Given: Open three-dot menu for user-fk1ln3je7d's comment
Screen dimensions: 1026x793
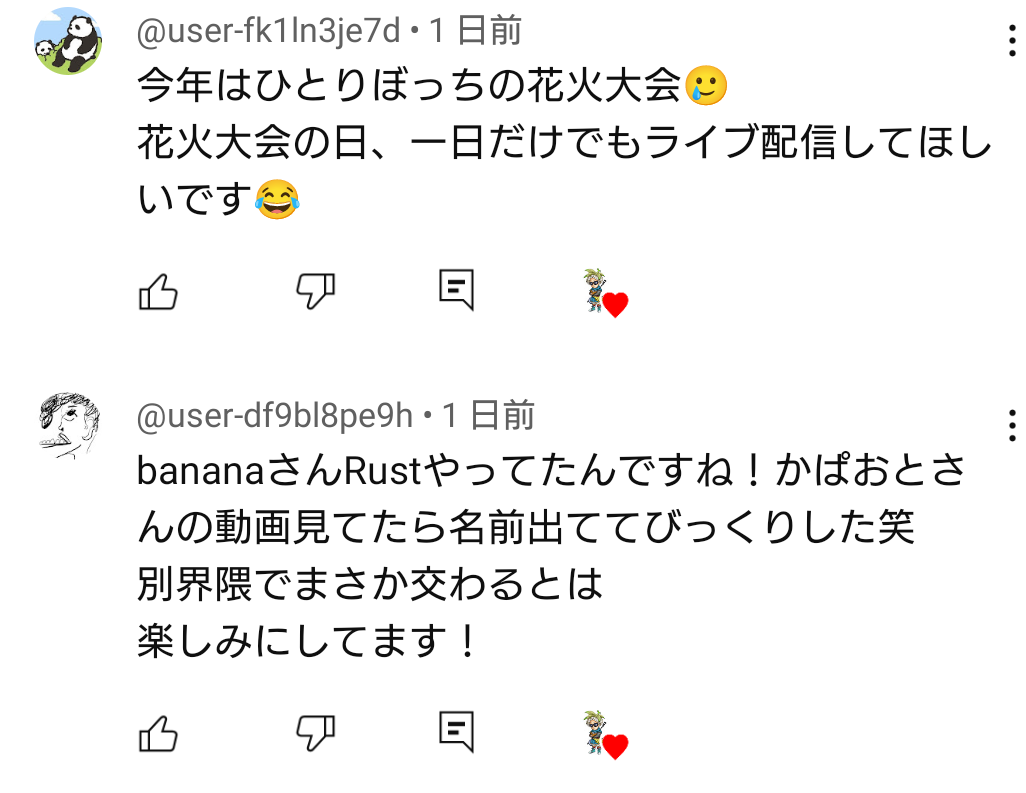Looking at the screenshot, I should [x=1012, y=41].
